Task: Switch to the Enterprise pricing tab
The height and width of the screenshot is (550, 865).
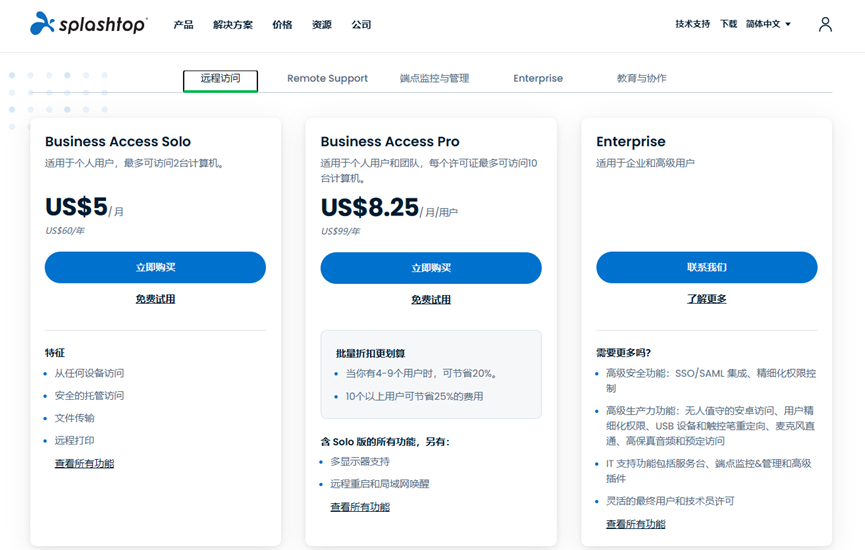Action: pyautogui.click(x=538, y=78)
